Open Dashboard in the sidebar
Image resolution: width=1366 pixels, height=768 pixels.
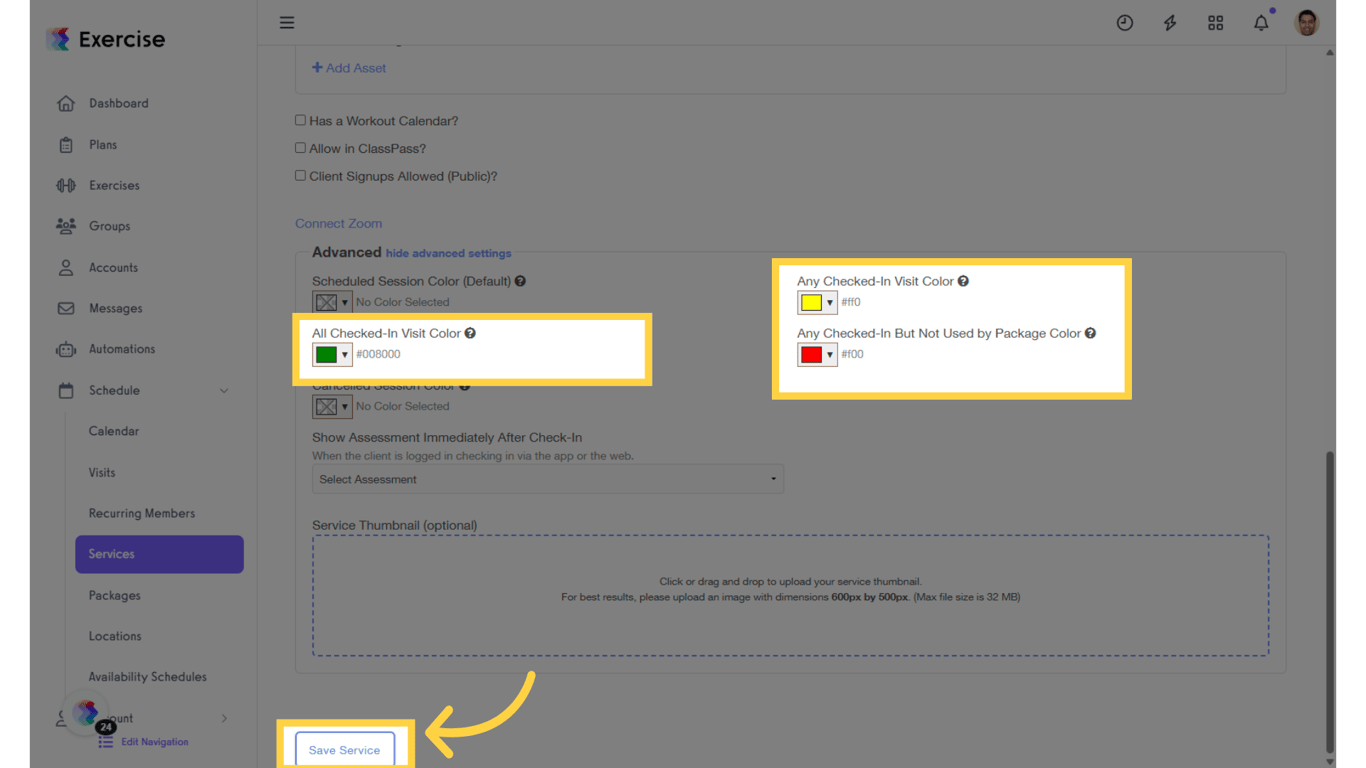click(118, 103)
